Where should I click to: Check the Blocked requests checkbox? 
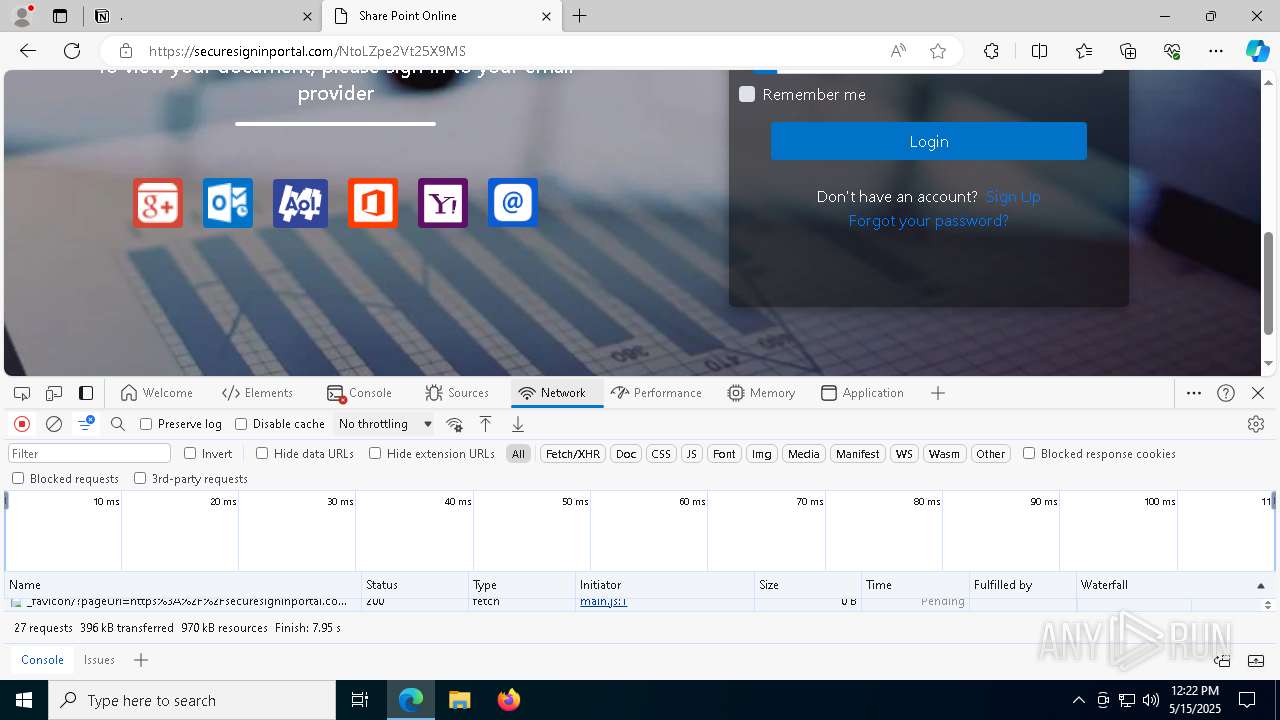click(18, 478)
